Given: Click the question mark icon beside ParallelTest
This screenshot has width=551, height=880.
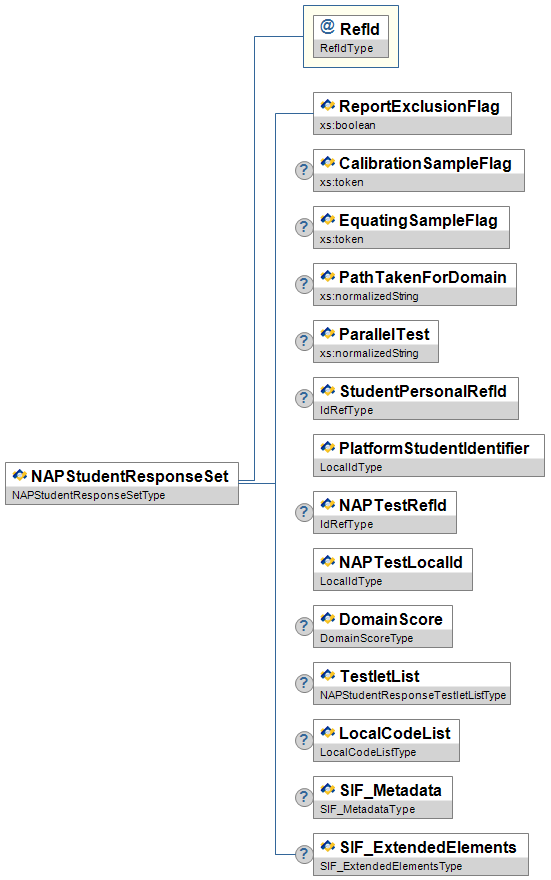Looking at the screenshot, I should tap(304, 341).
